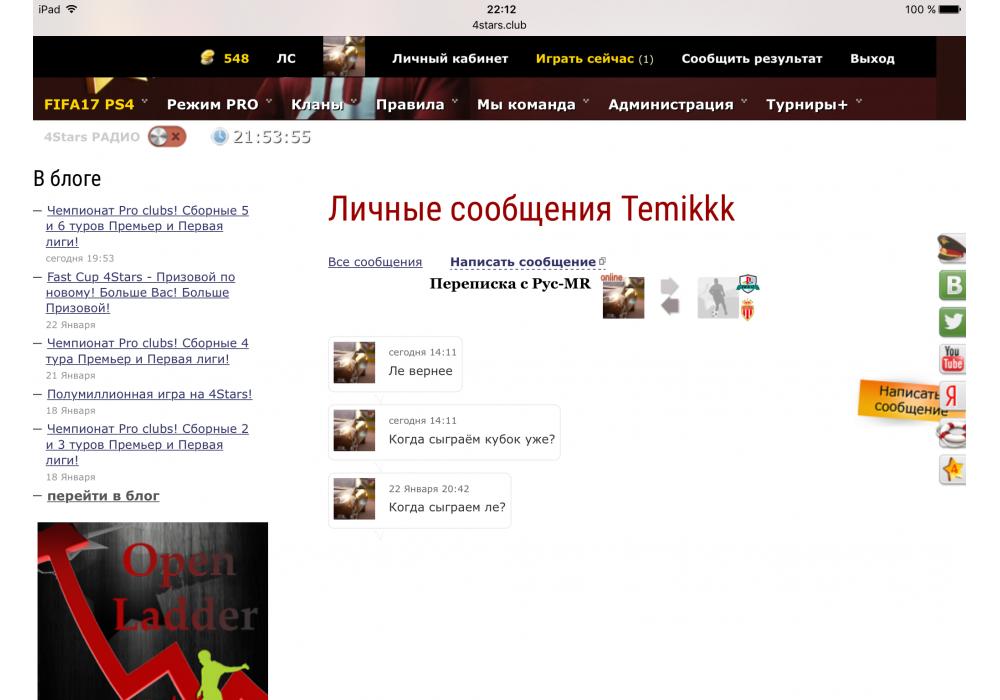Open Личный кабинет

click(450, 58)
